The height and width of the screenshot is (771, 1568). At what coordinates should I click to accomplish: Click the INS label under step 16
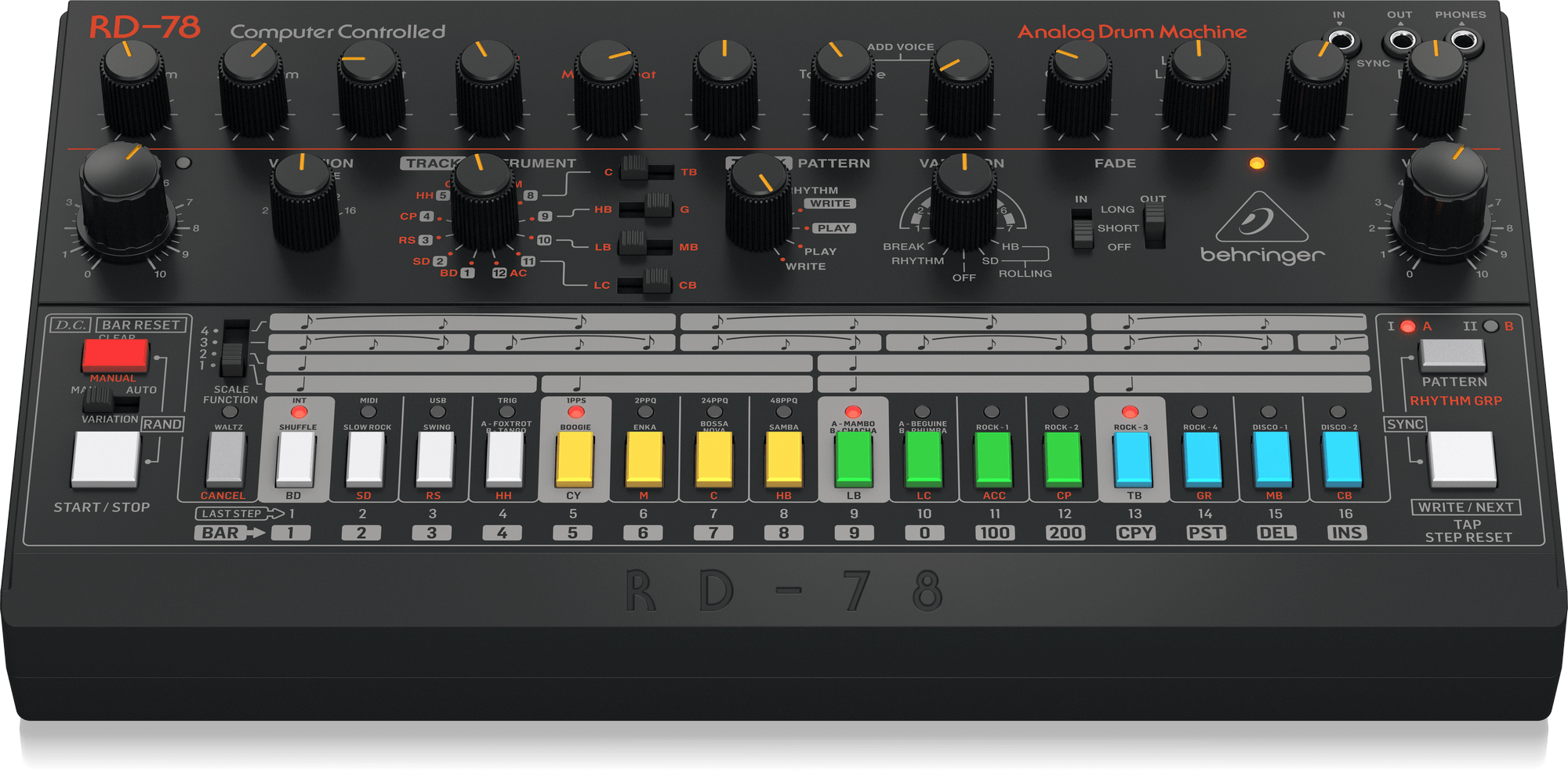click(1347, 533)
